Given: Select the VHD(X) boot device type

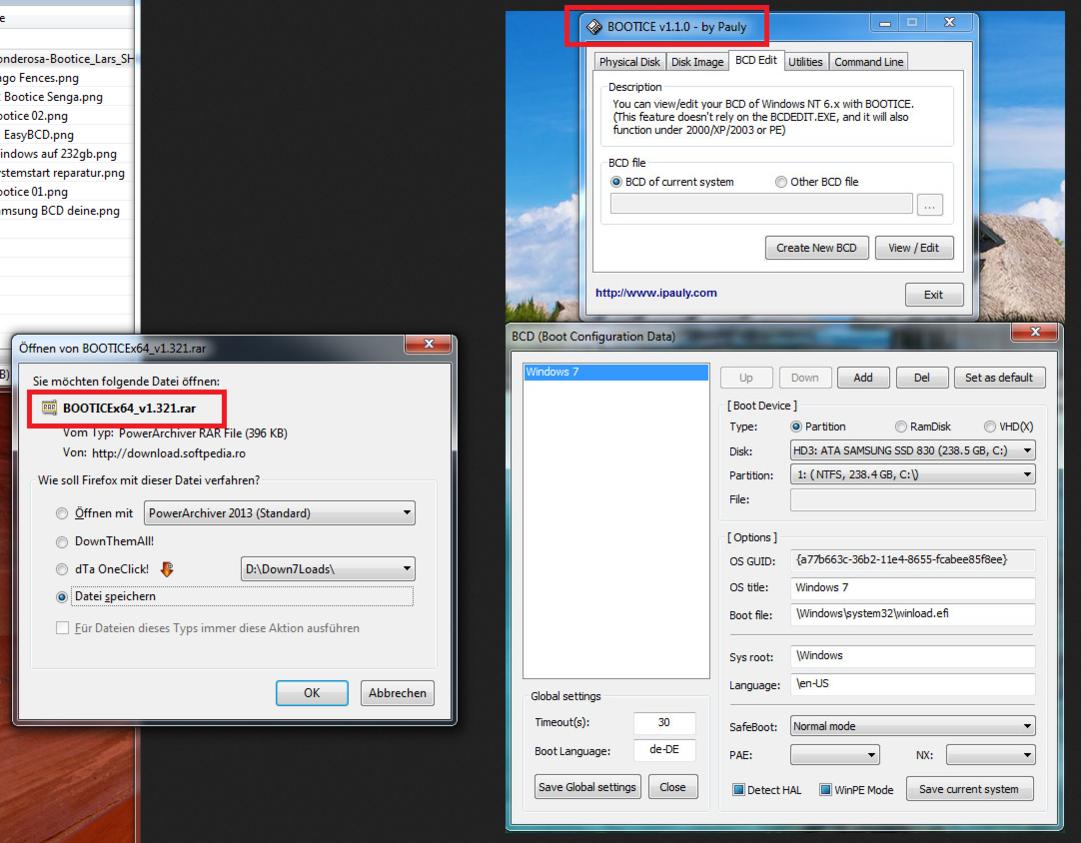Looking at the screenshot, I should coord(989,427).
